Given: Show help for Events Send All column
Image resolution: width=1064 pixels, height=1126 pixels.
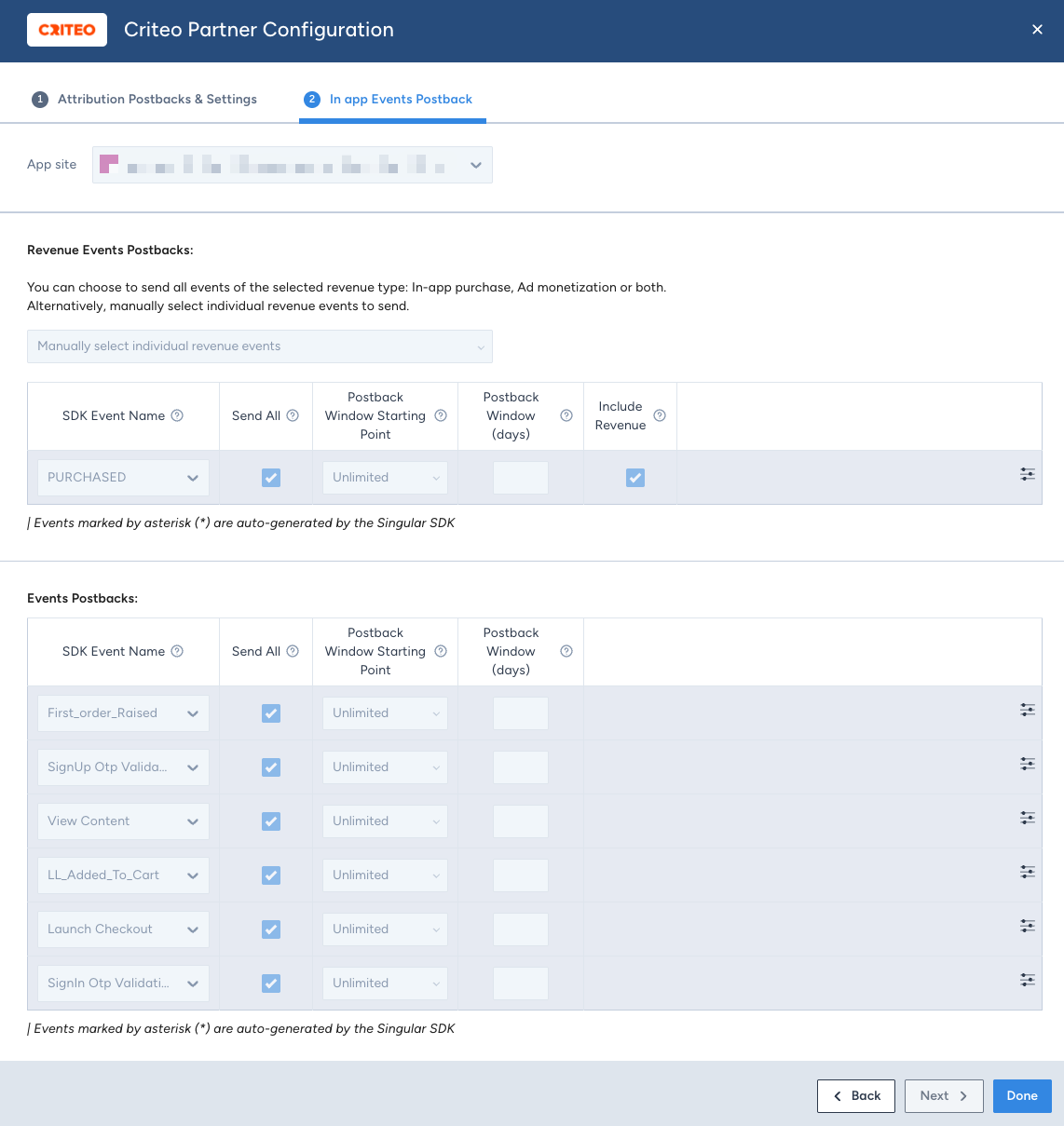Looking at the screenshot, I should pyautogui.click(x=293, y=651).
